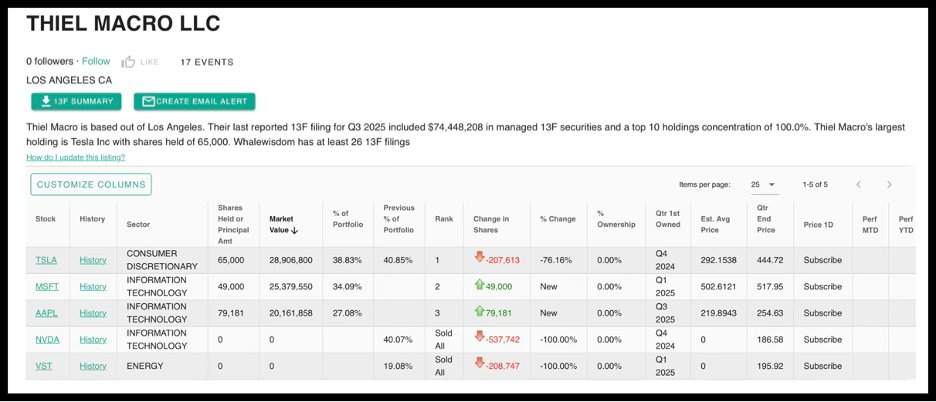The image size is (936, 402).
Task: Click the green up arrow in AAPL row
Action: [480, 312]
